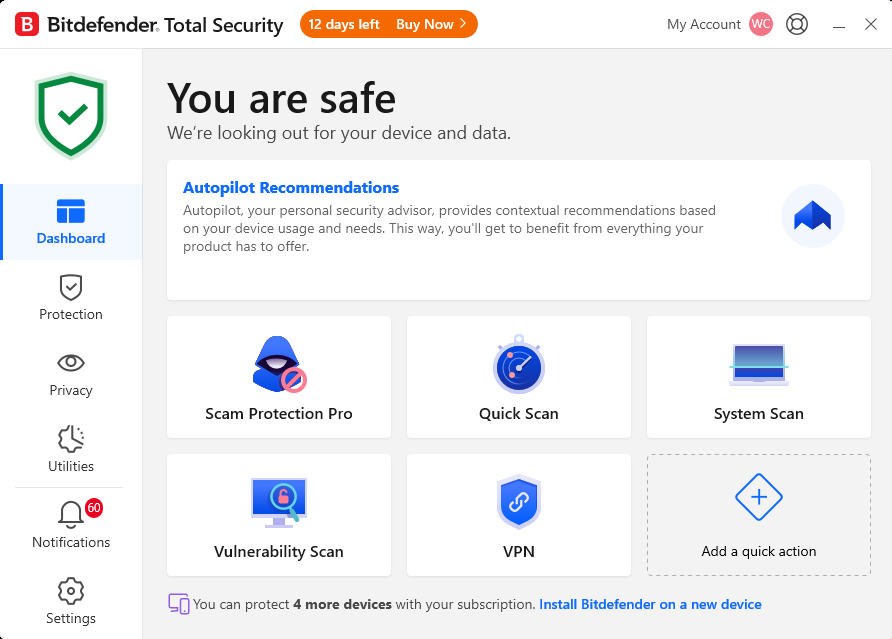892x639 pixels.
Task: Go to the Utilities section
Action: pos(71,449)
